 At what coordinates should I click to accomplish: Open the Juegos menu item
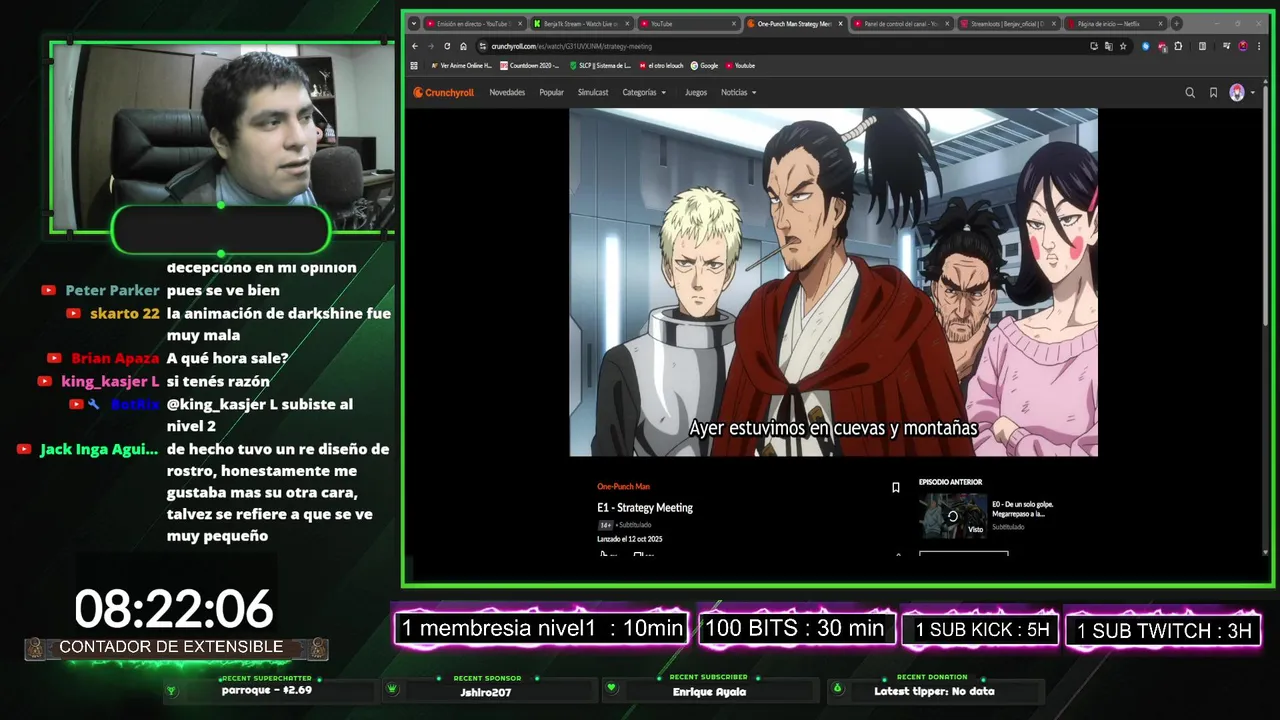coord(696,93)
